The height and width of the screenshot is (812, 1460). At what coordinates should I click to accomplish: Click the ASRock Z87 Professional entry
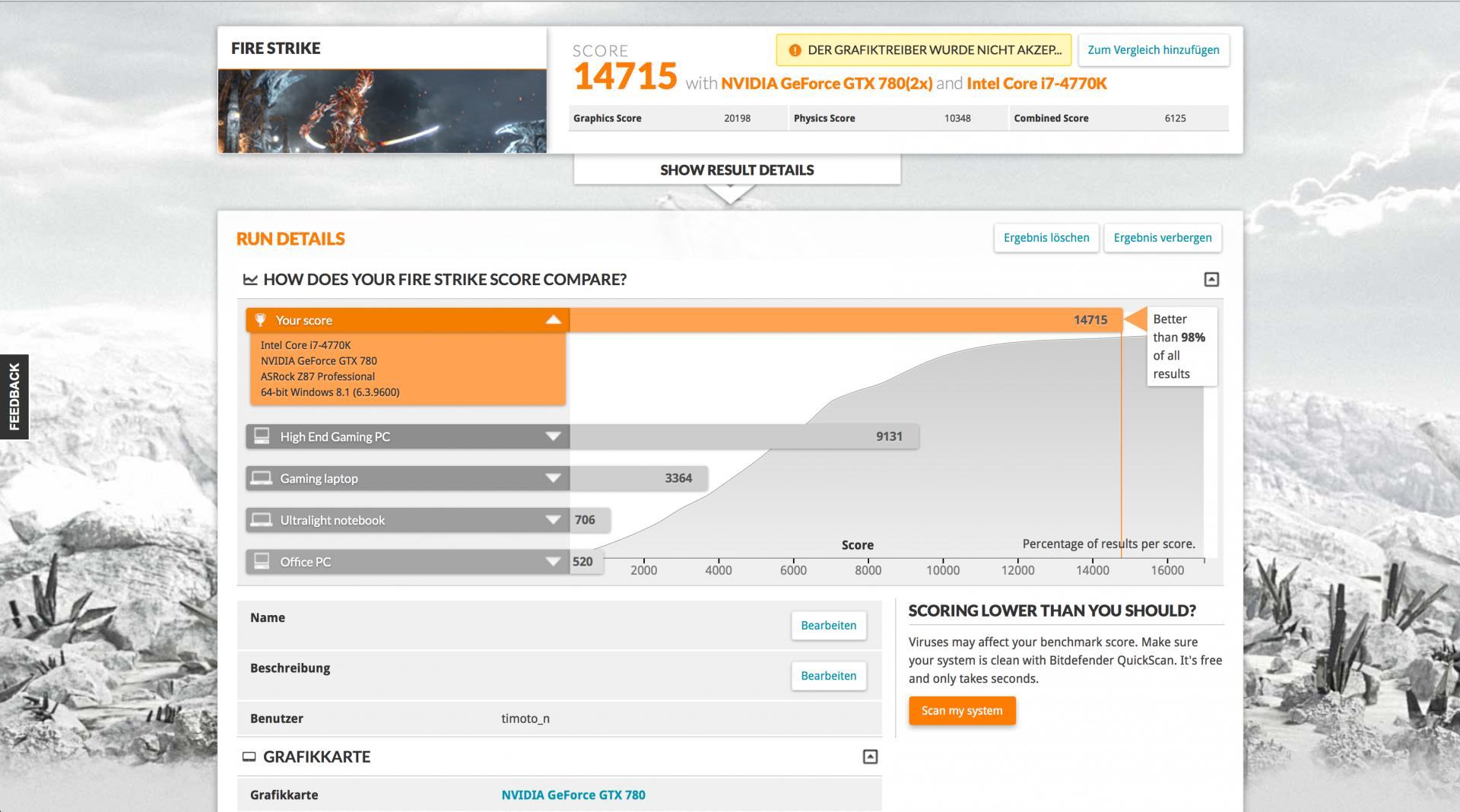tap(318, 376)
